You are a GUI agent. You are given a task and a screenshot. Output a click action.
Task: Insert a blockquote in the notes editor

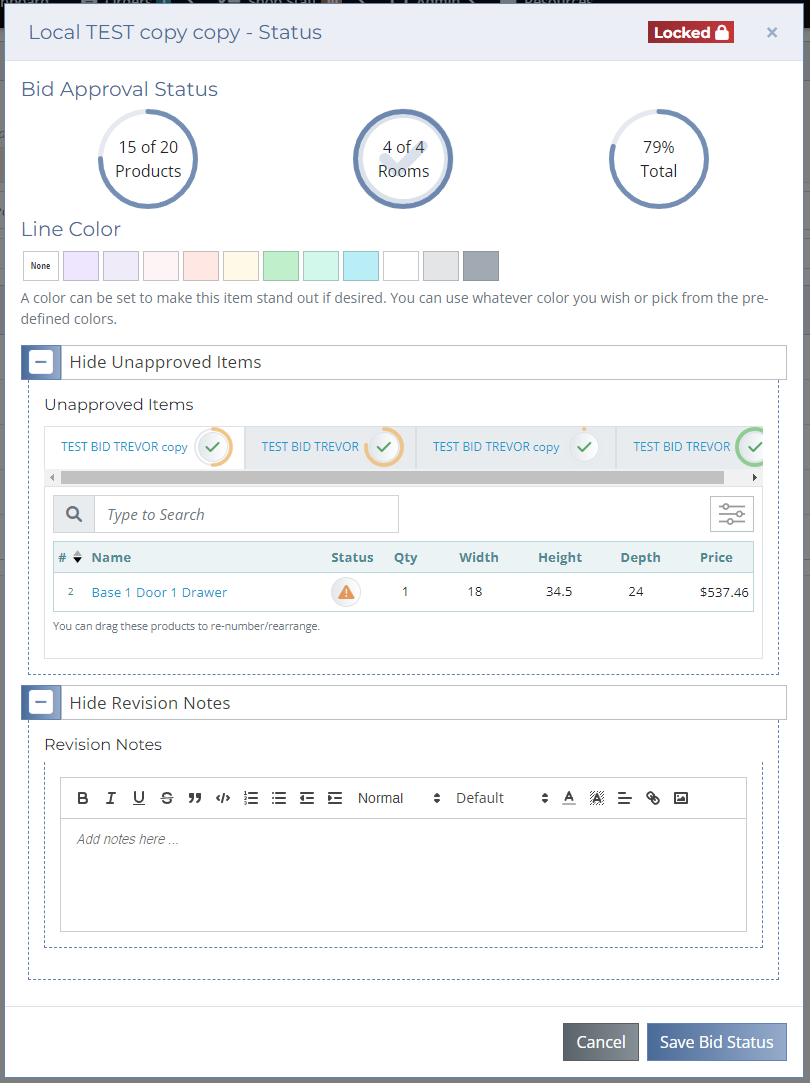195,798
